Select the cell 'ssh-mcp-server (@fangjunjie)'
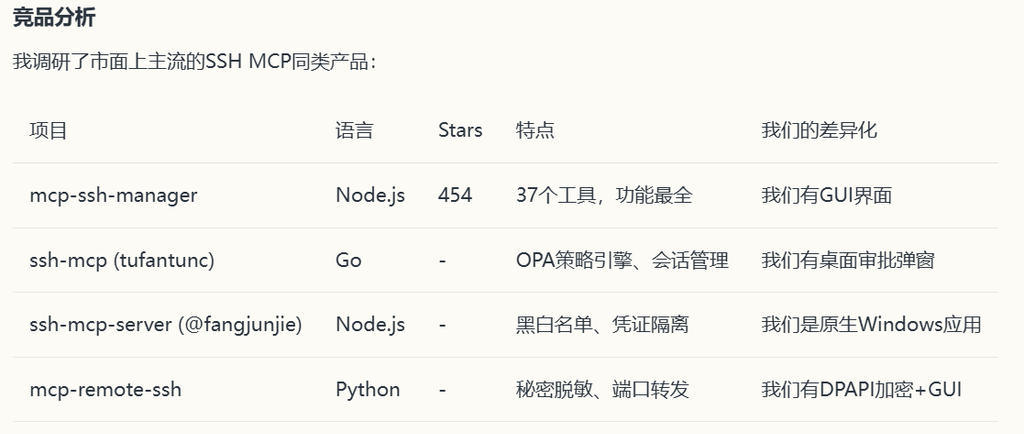1024x434 pixels. click(x=166, y=324)
